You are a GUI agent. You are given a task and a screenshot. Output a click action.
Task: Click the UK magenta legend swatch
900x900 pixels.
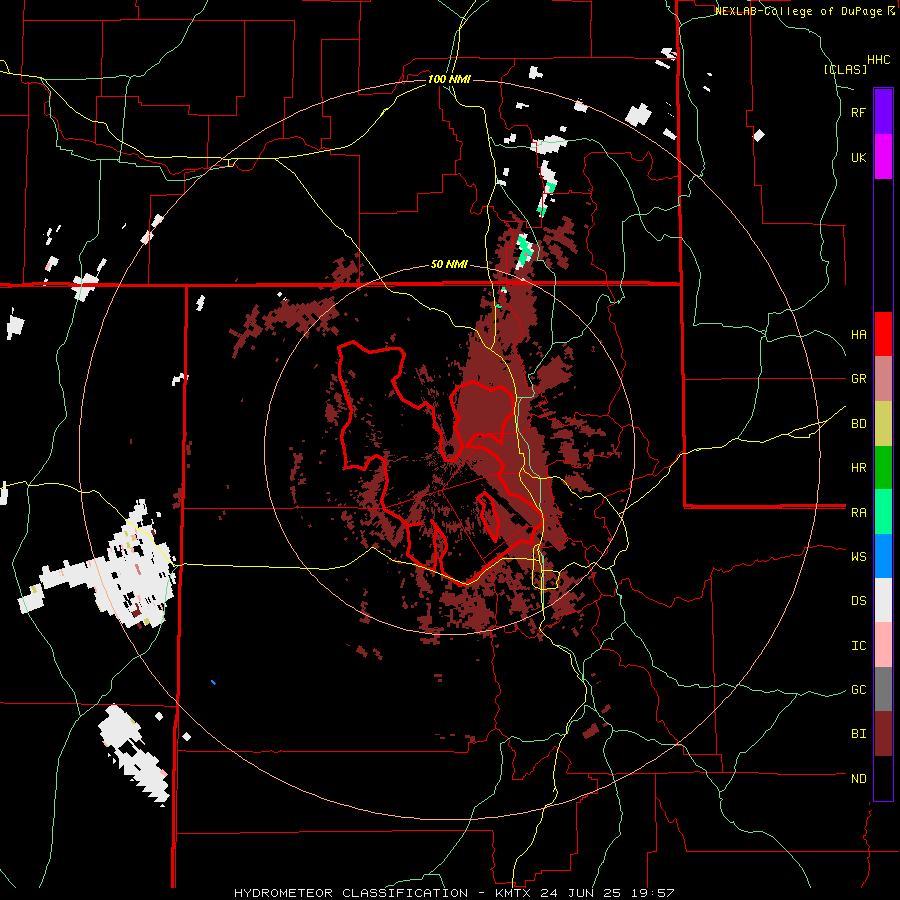click(x=883, y=157)
